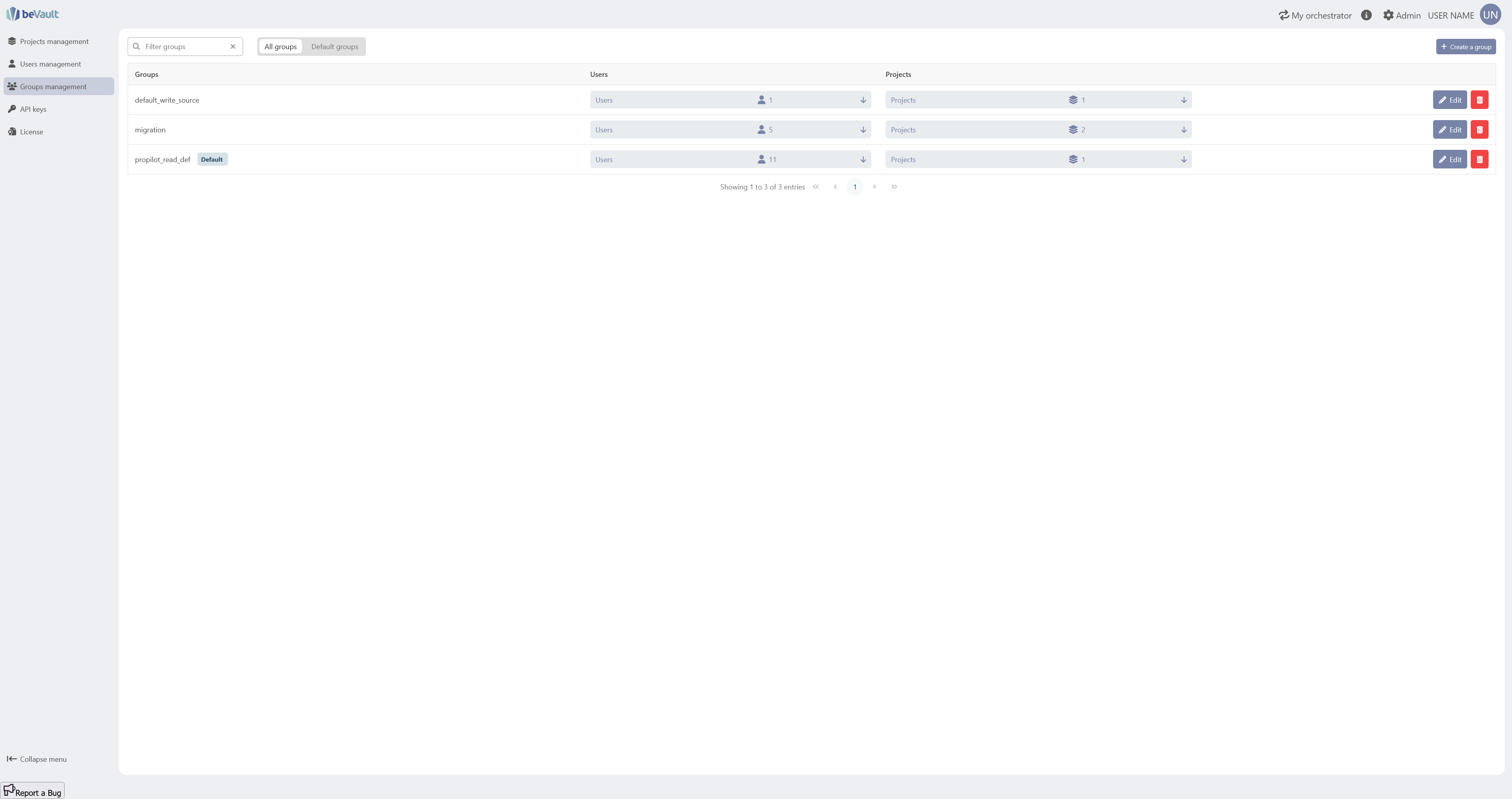Click the info circle icon in header

[x=1366, y=15]
